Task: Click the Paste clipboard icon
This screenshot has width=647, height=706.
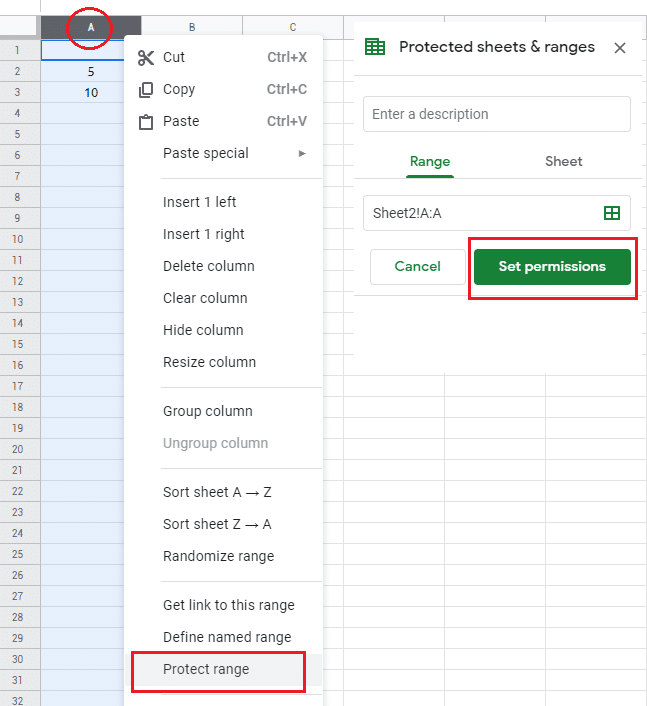Action: click(x=146, y=122)
